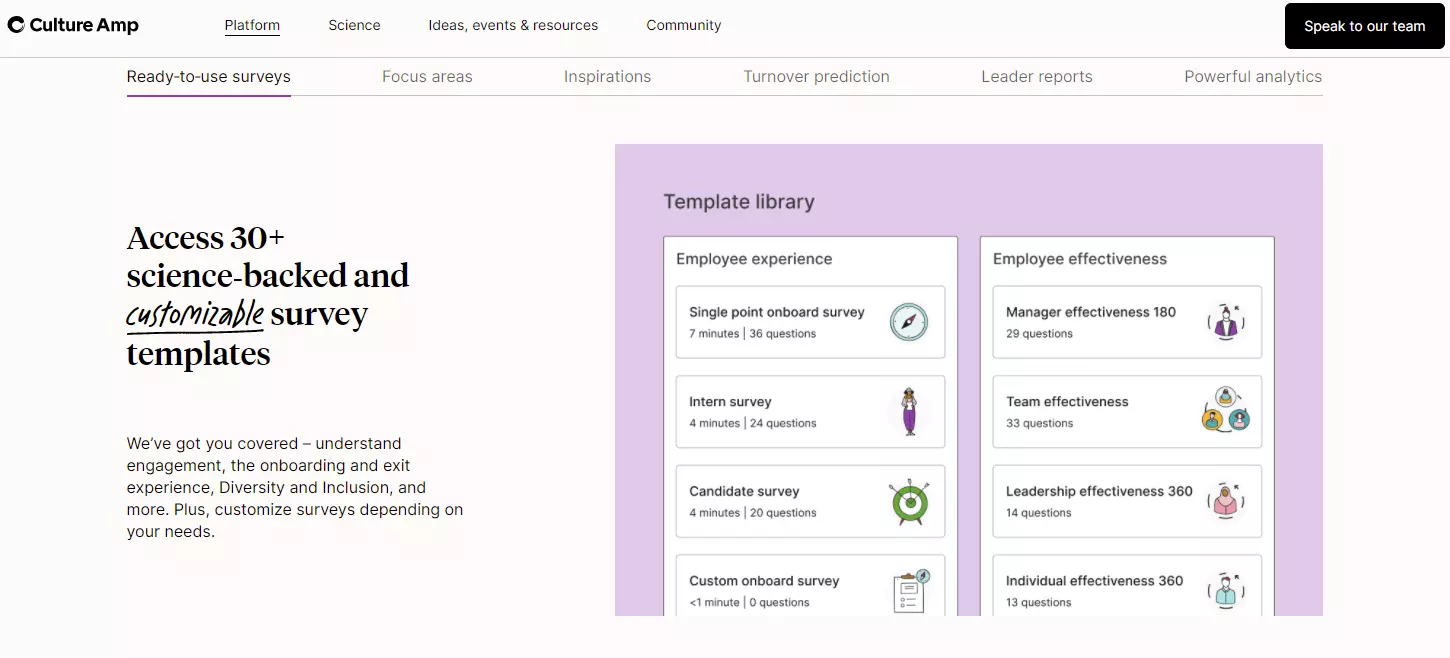Screen dimensions: 1450x658
Task: Click the '14 questions' text
Action: coord(1038,513)
